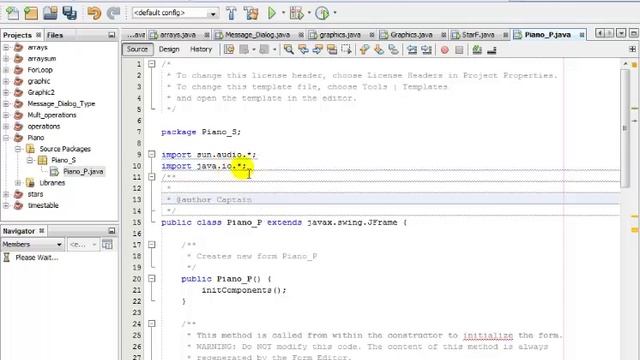Switch to Source view
The image size is (640, 360).
pos(137,49)
